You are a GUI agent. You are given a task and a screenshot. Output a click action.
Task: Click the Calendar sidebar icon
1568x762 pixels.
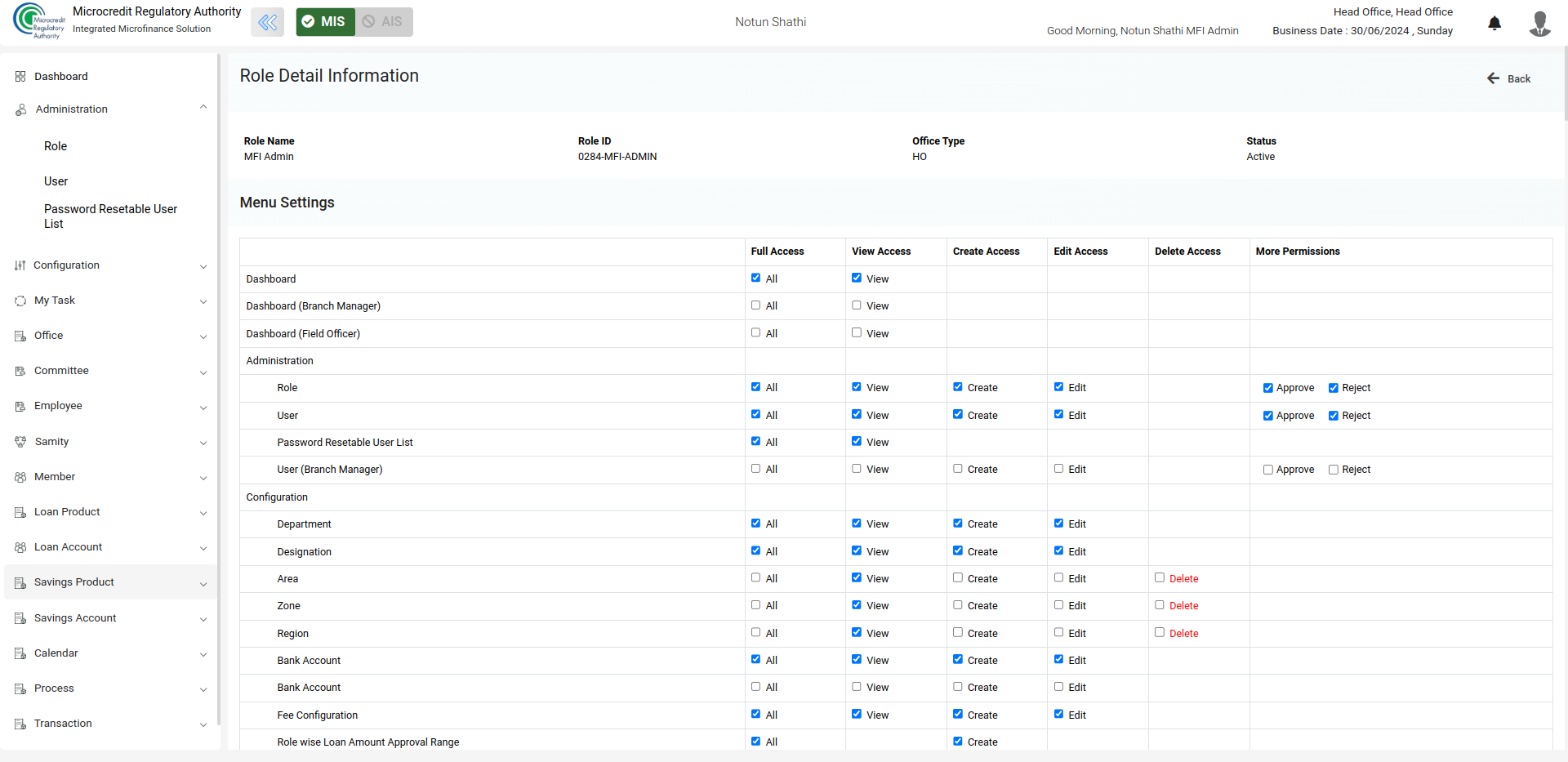[20, 653]
